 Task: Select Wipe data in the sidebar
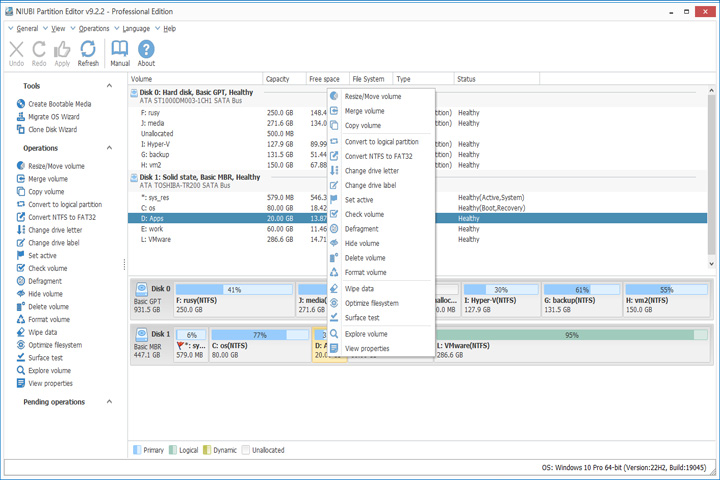point(37,332)
